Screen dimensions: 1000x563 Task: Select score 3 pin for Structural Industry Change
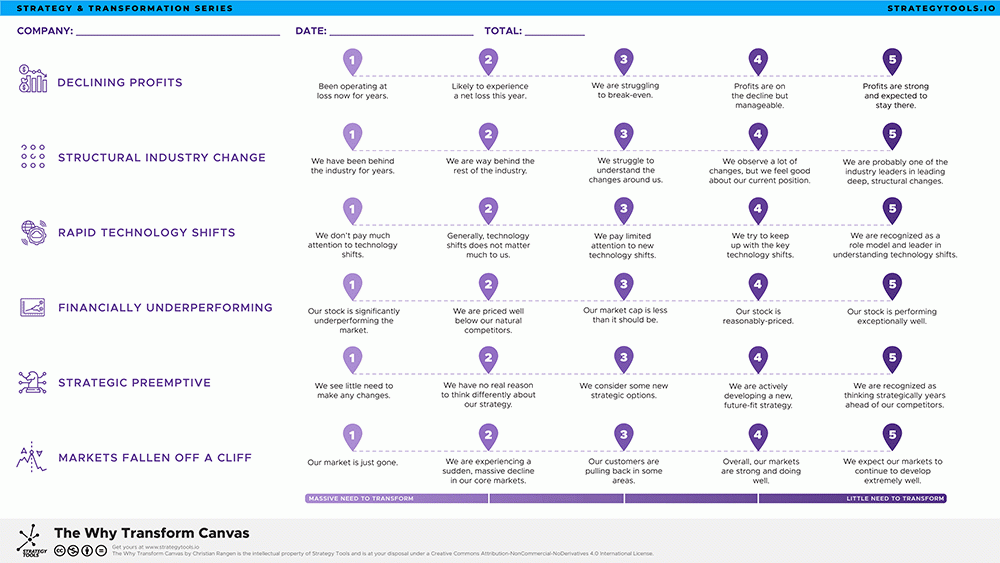pos(624,136)
